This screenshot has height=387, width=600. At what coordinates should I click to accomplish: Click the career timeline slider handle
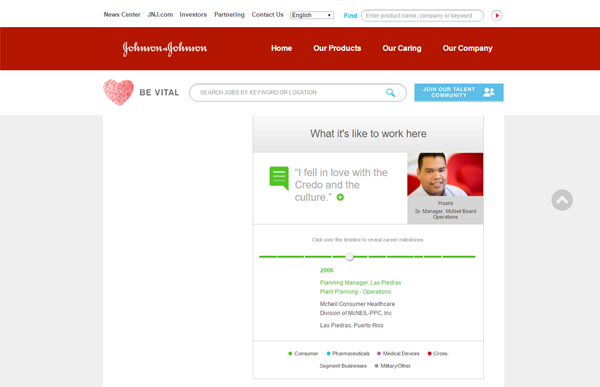[349, 256]
